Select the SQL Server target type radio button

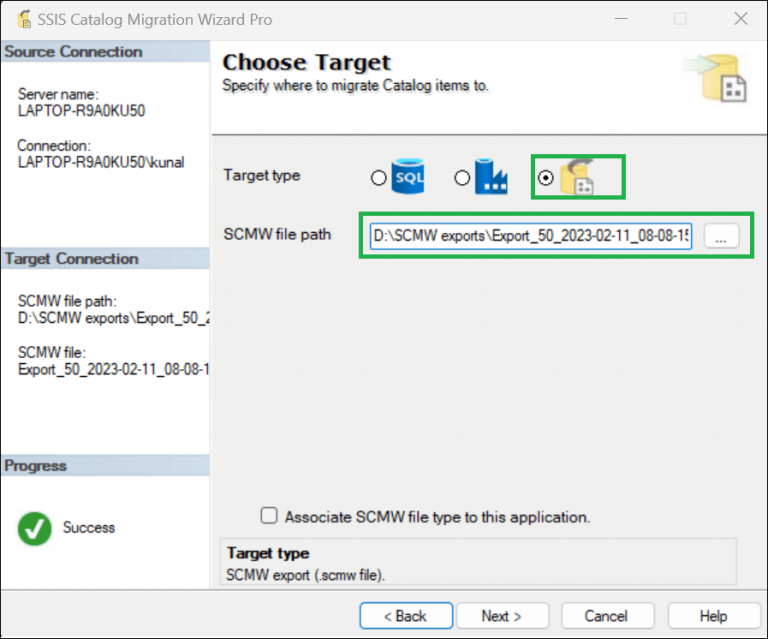coord(378,178)
